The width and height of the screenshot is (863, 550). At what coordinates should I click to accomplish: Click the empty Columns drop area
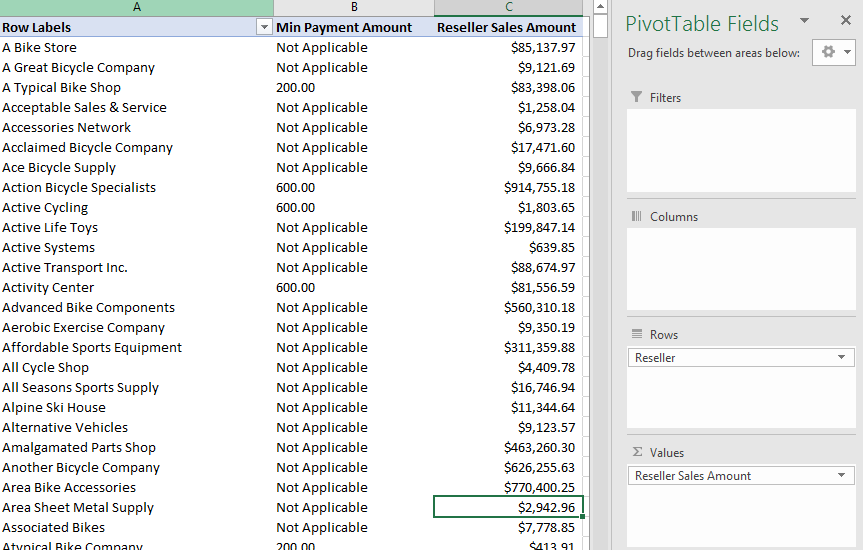[x=741, y=269]
